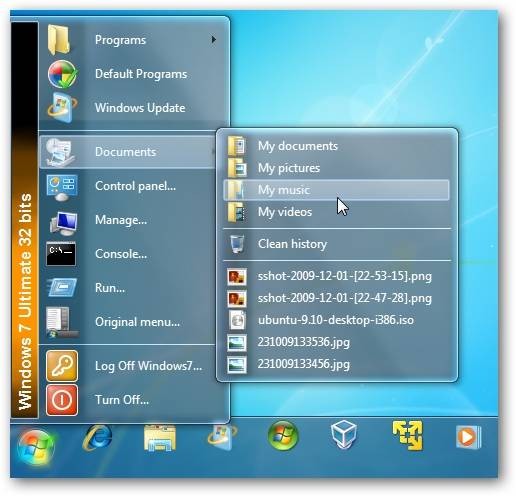Select the highlighted My music entry

point(336,190)
